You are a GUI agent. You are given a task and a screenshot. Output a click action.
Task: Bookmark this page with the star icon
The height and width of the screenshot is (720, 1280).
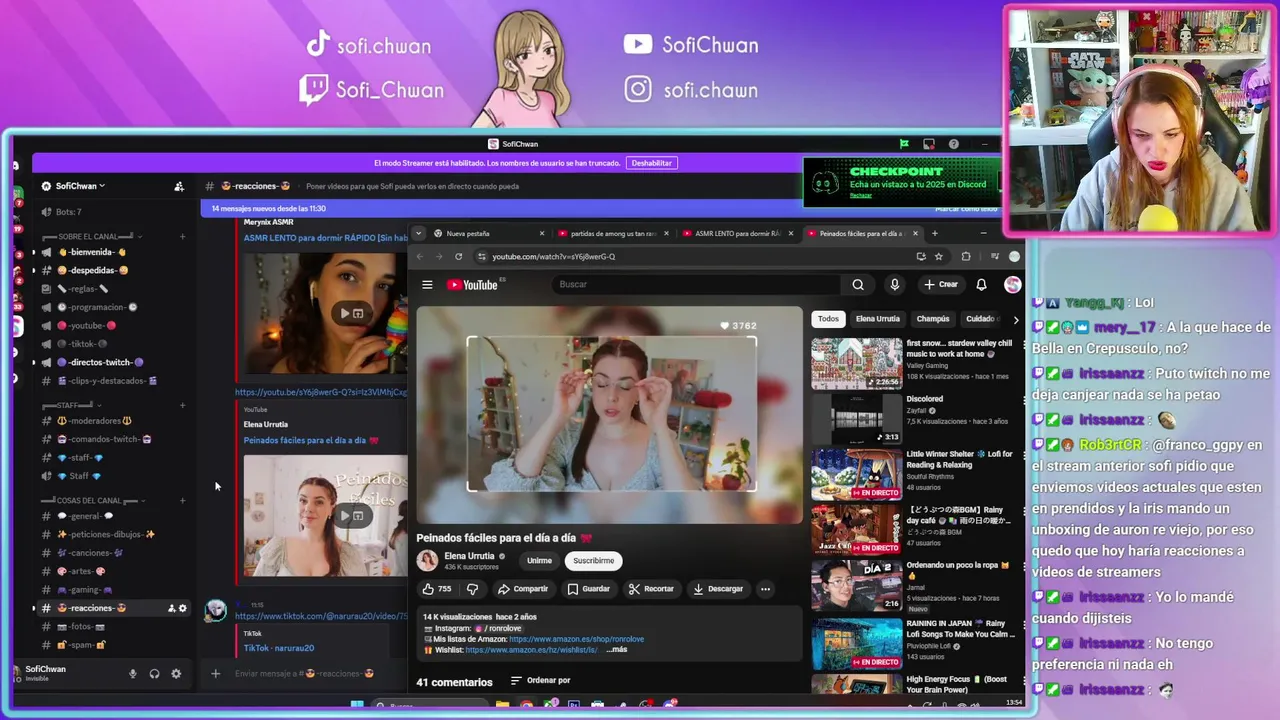pyautogui.click(x=938, y=257)
